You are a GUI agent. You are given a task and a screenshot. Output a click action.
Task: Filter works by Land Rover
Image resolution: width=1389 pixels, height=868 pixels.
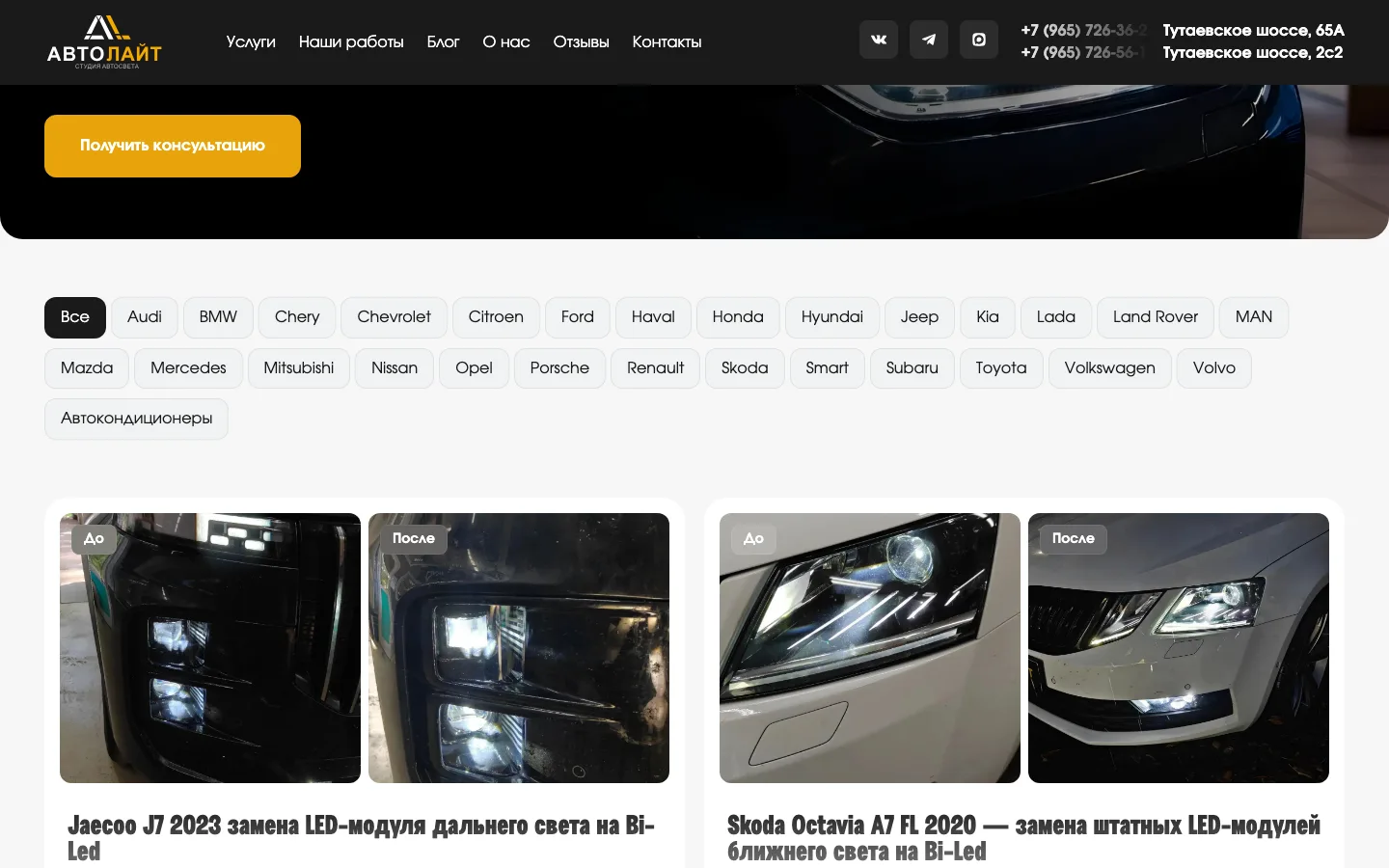1156,317
